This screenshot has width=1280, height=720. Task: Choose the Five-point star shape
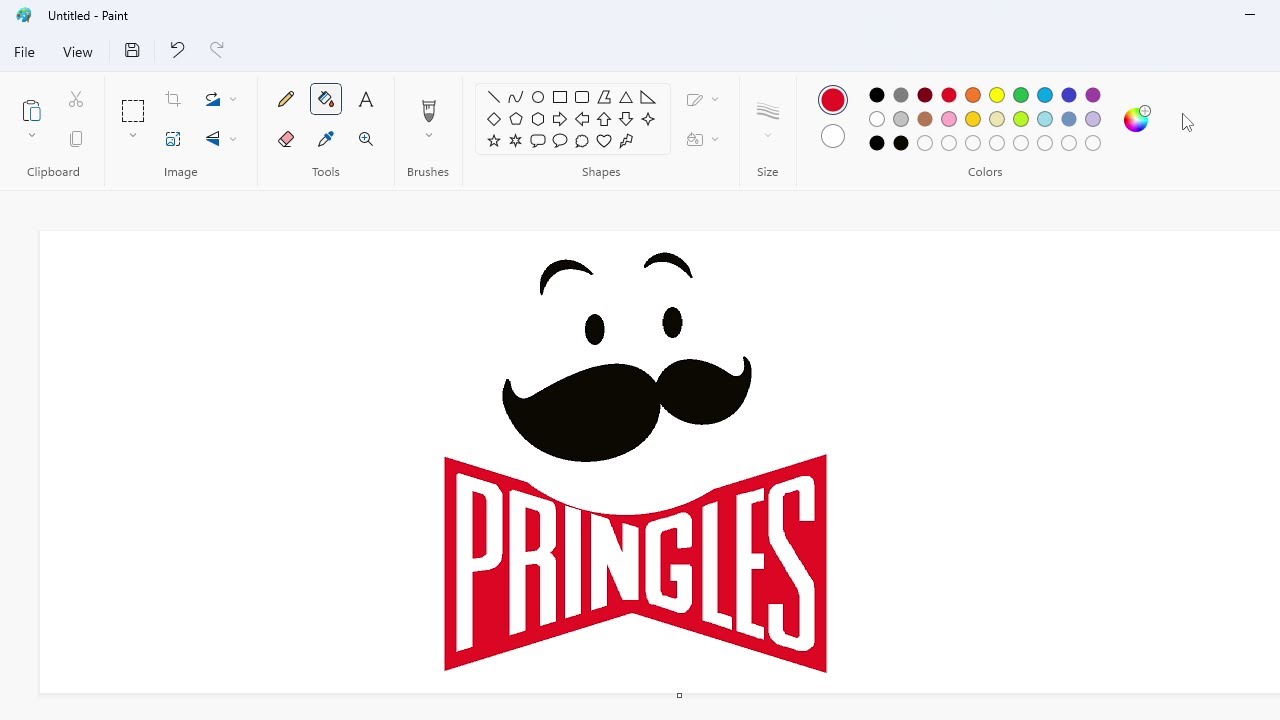pyautogui.click(x=494, y=141)
